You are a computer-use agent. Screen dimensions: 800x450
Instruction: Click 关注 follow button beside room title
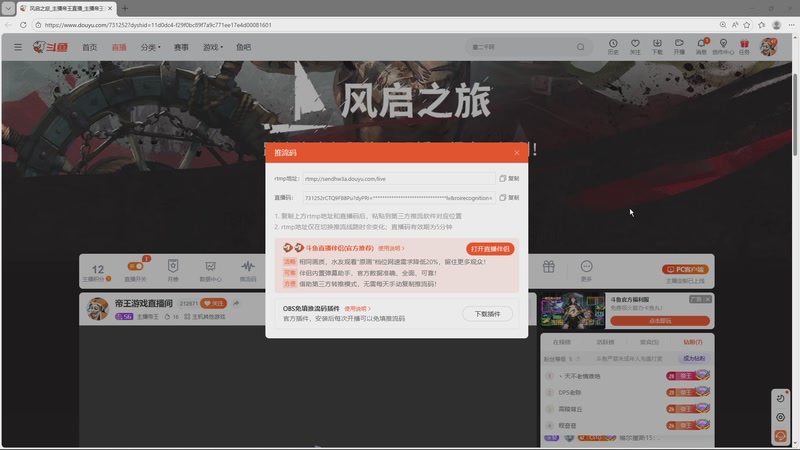tap(213, 303)
